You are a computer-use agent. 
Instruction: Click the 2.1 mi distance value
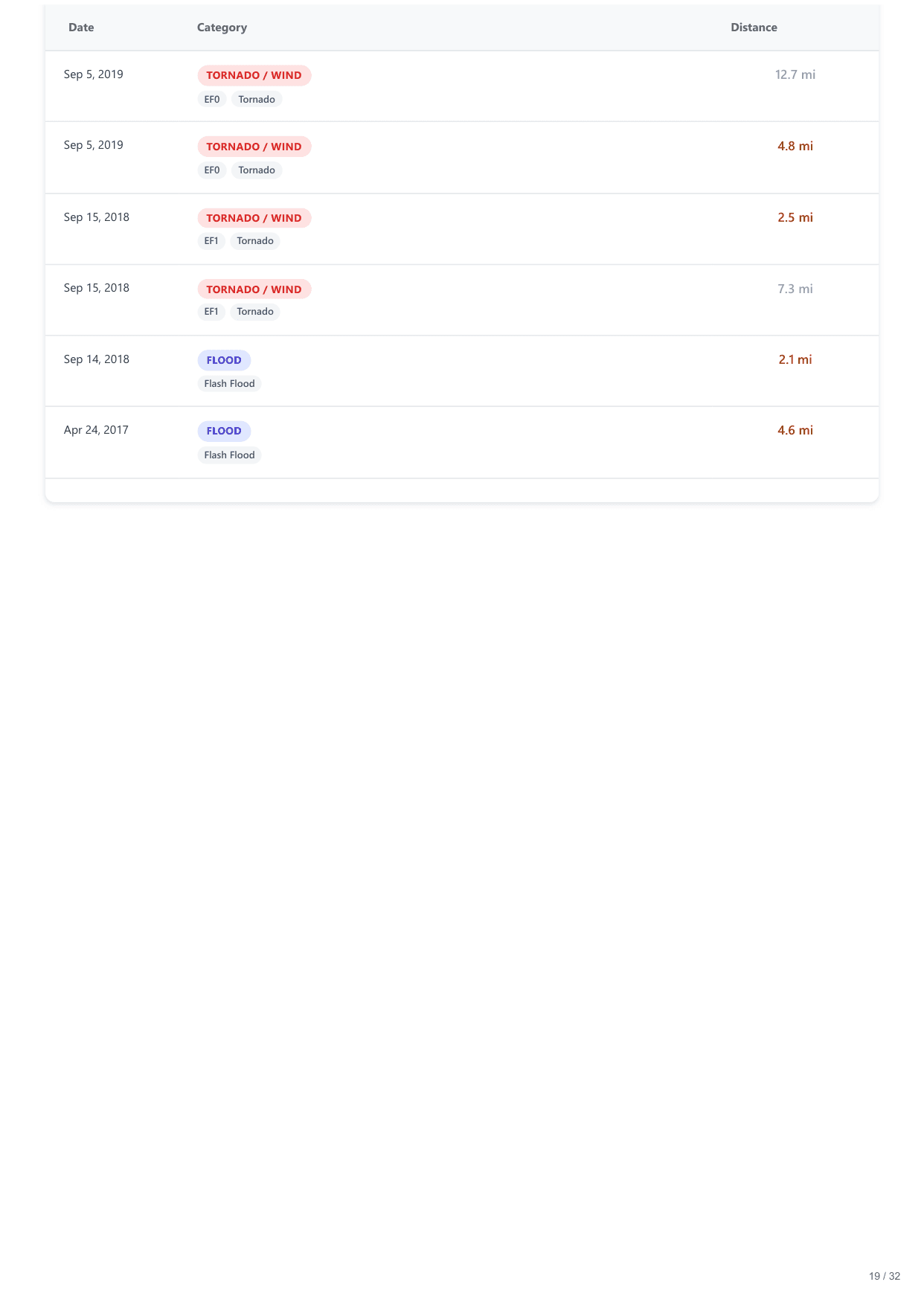795,359
